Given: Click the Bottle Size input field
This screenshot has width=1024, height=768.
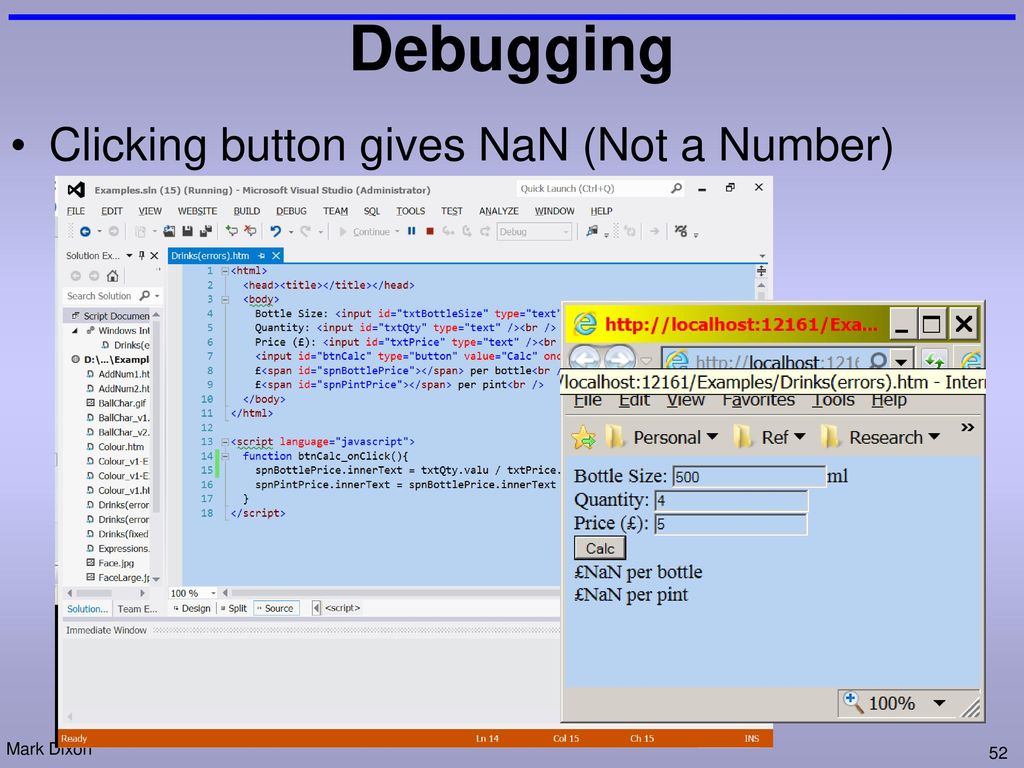Looking at the screenshot, I should (749, 477).
